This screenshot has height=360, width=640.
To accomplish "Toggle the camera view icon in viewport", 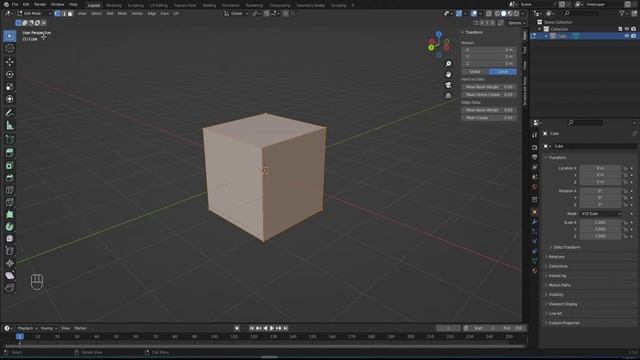I will [x=448, y=85].
